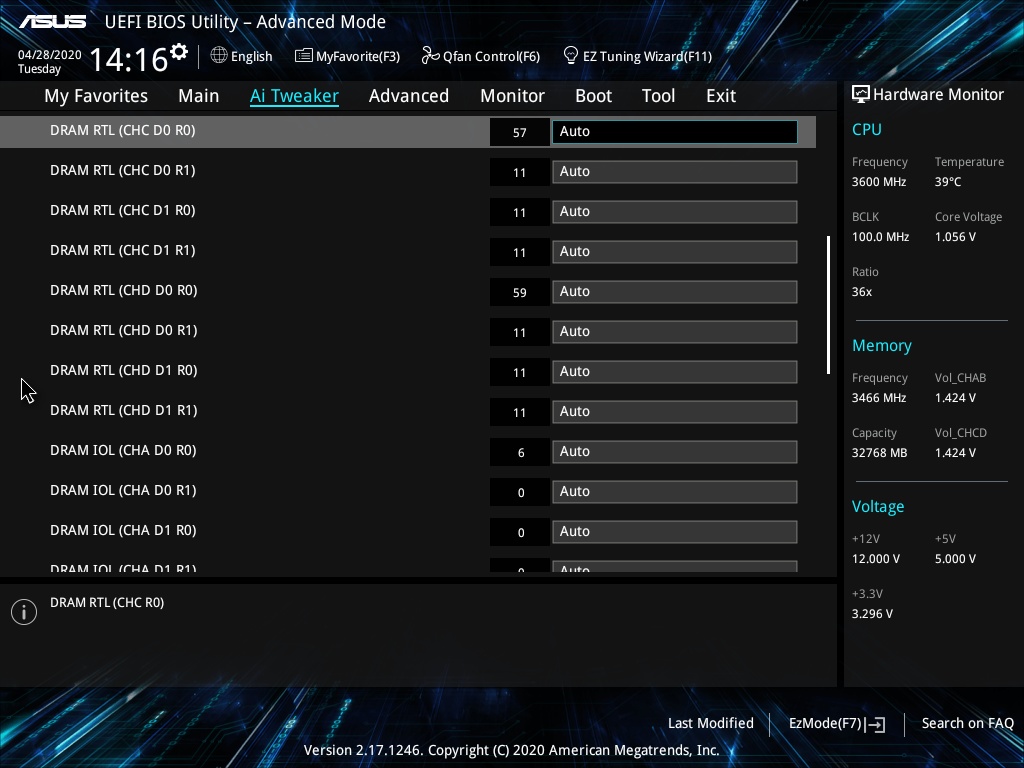Click +12V reading 12.000 V

pyautogui.click(x=876, y=559)
